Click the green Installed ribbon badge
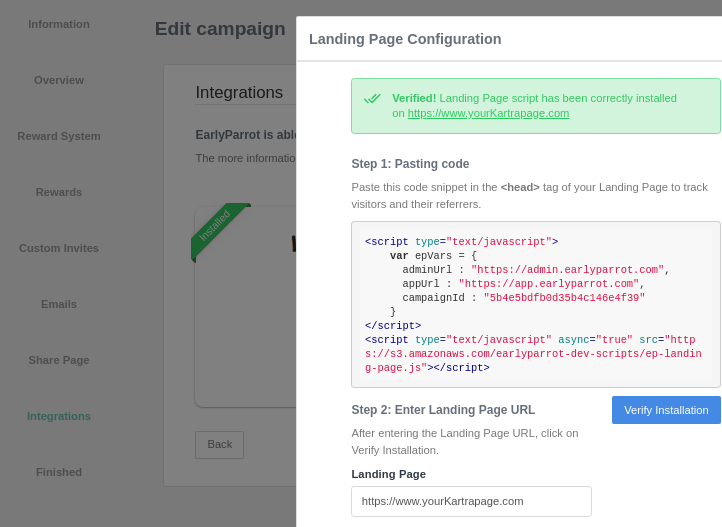The image size is (722, 527). 220,231
